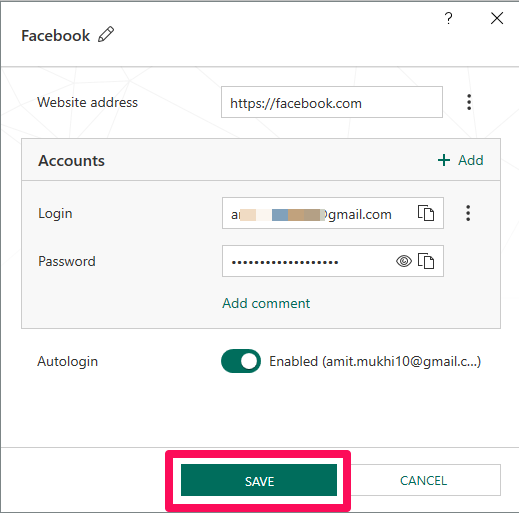519x513 pixels.
Task: Click the Website address label
Action: 87,102
